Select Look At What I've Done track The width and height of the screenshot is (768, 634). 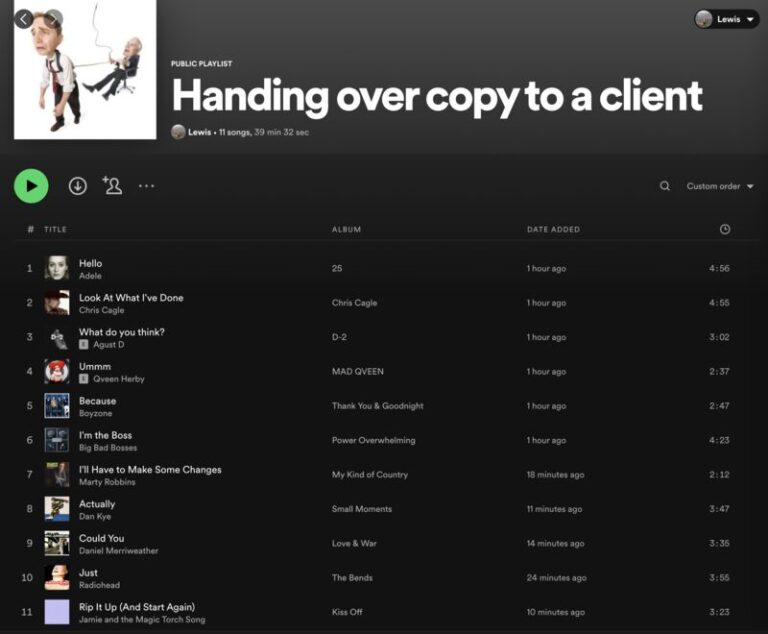pyautogui.click(x=131, y=297)
